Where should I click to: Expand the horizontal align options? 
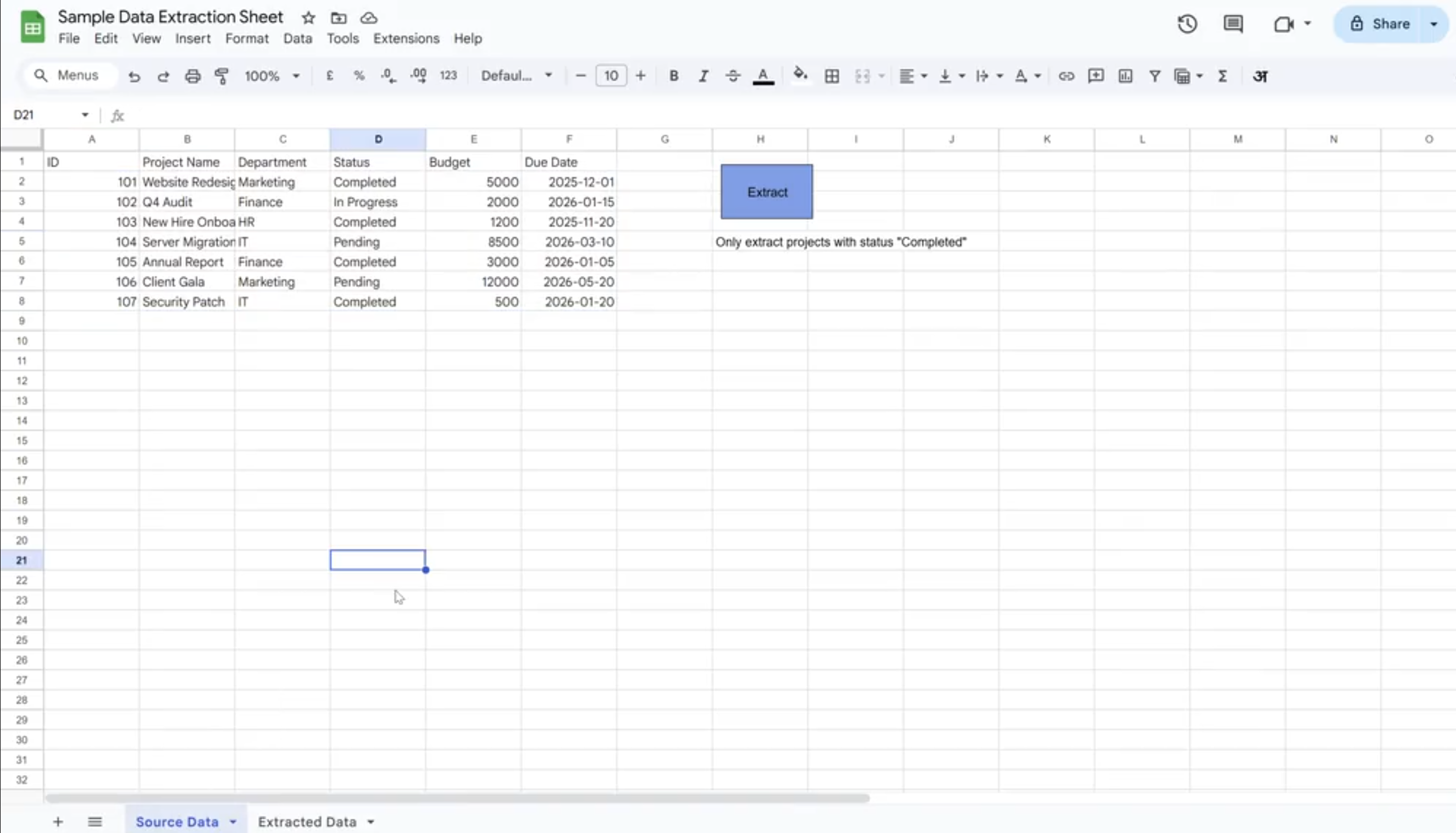click(912, 75)
